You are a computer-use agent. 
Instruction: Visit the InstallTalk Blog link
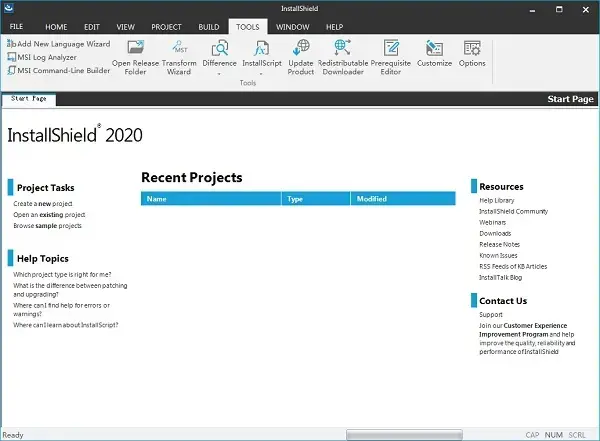[x=501, y=278]
